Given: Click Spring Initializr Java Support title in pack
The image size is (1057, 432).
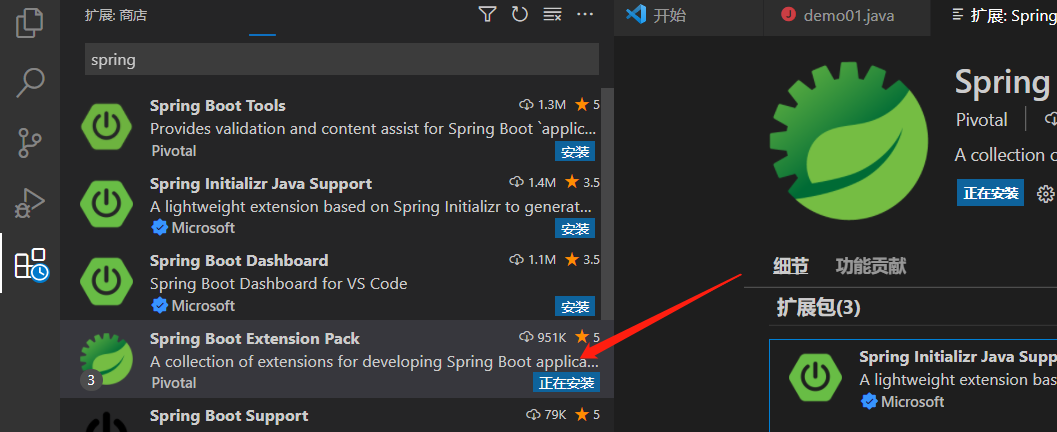Looking at the screenshot, I should tap(958, 357).
